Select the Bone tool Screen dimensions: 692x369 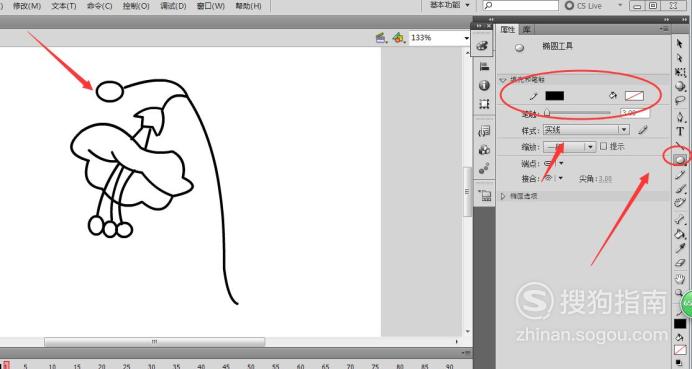680,219
